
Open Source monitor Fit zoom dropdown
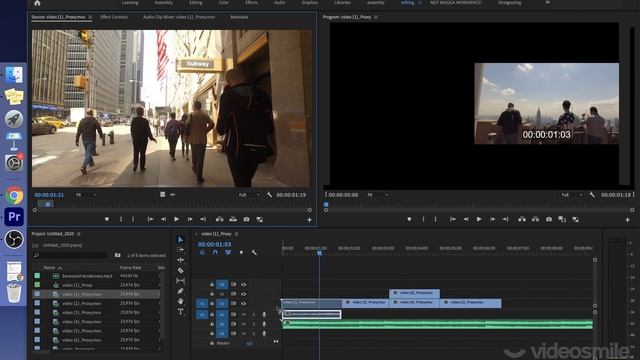pyautogui.click(x=86, y=195)
